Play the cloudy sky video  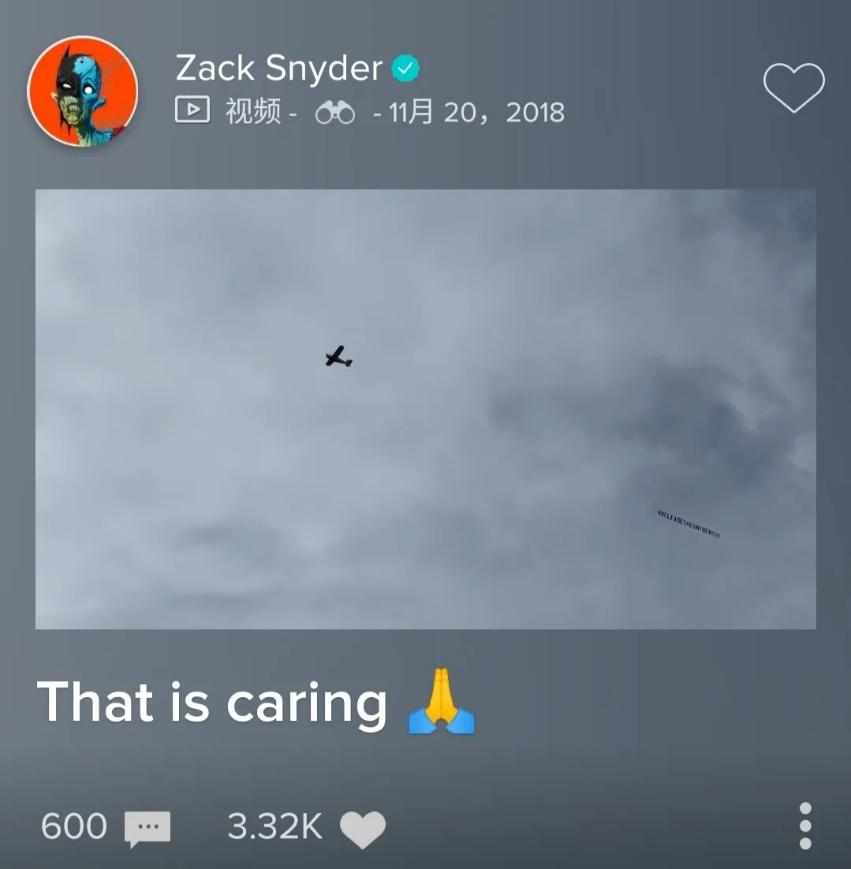426,409
